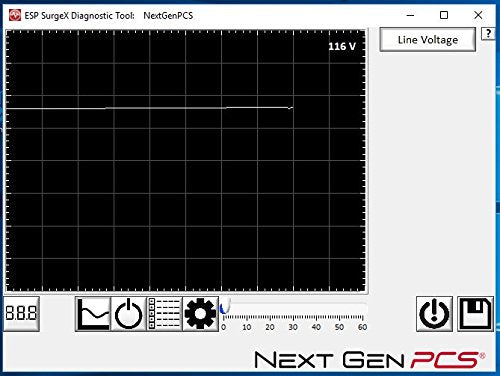Click the question mark help button
500x376 pixels.
point(488,33)
